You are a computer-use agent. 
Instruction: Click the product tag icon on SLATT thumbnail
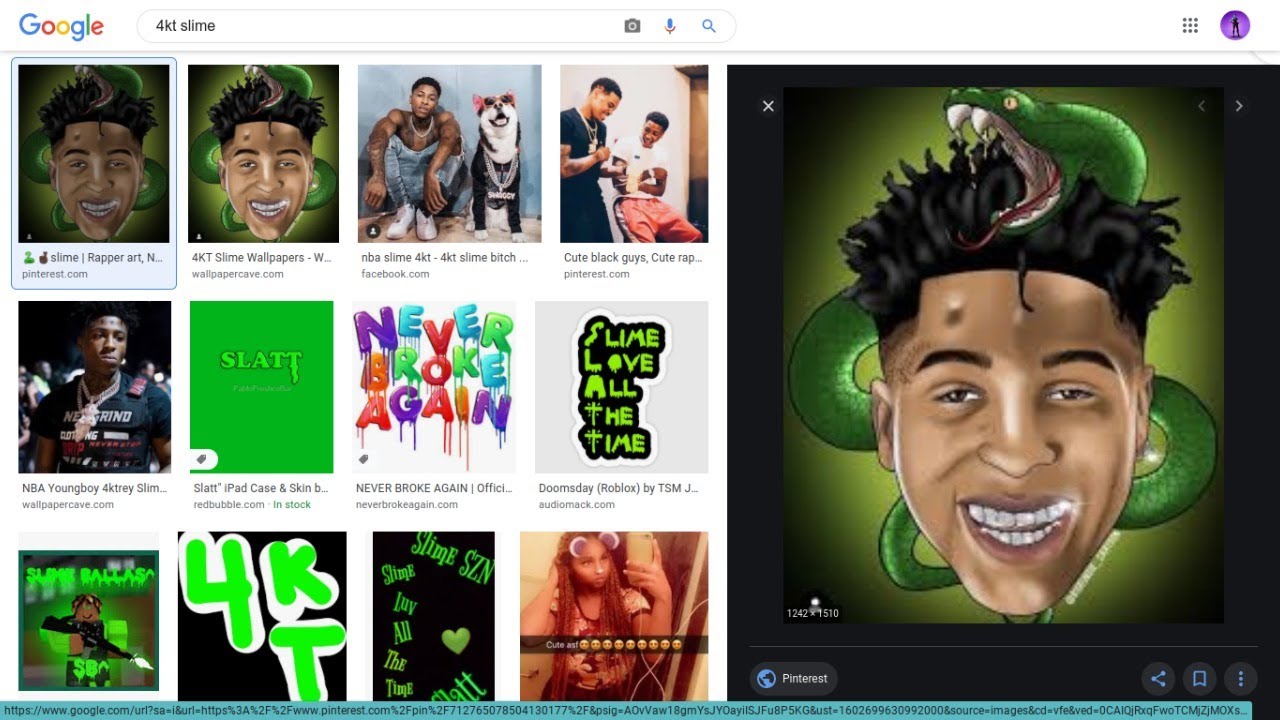tap(201, 460)
